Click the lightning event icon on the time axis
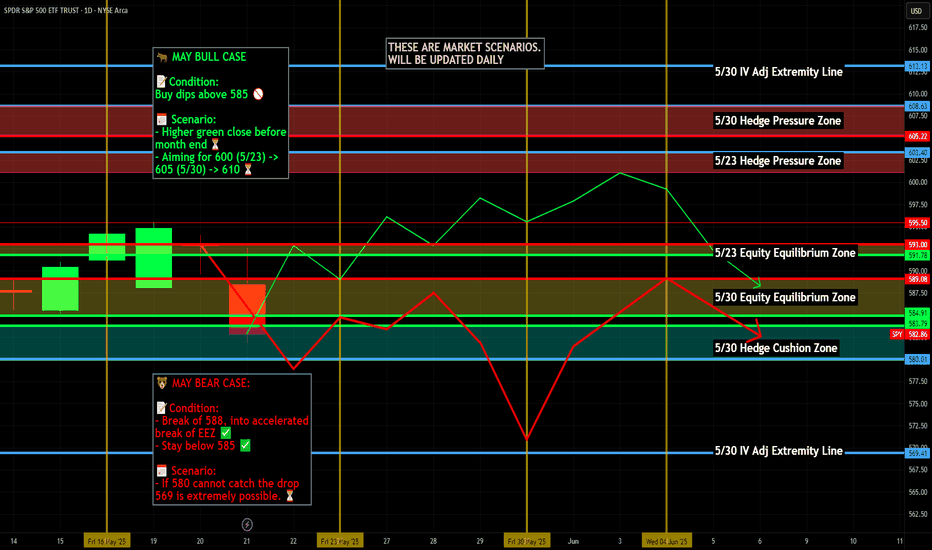Screen dimensions: 932x550 pos(247,524)
